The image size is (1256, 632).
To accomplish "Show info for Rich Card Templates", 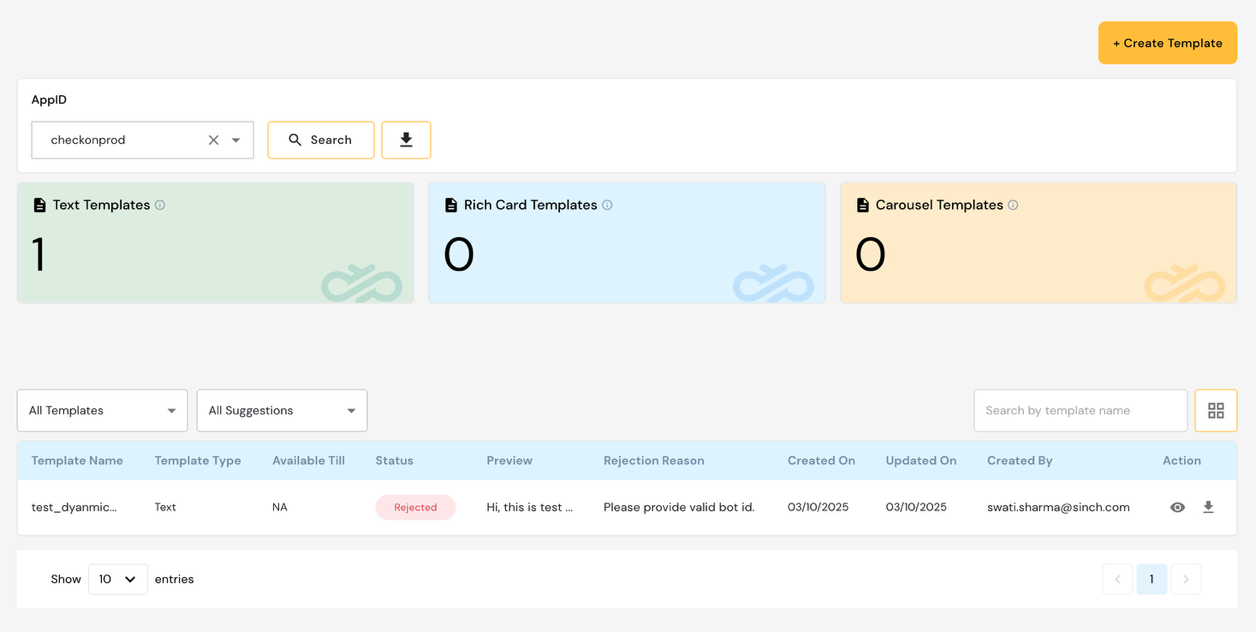I will (607, 205).
